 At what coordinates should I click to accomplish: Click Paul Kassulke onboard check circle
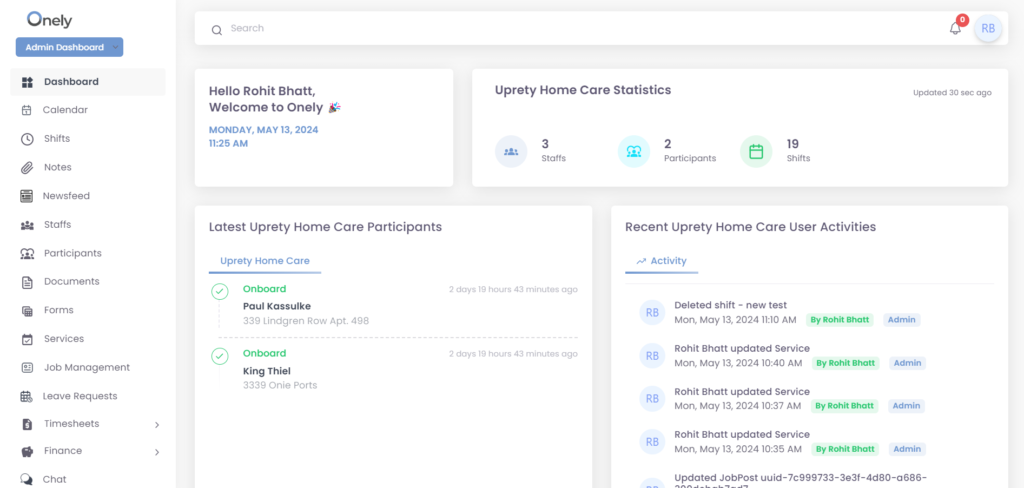click(x=219, y=291)
